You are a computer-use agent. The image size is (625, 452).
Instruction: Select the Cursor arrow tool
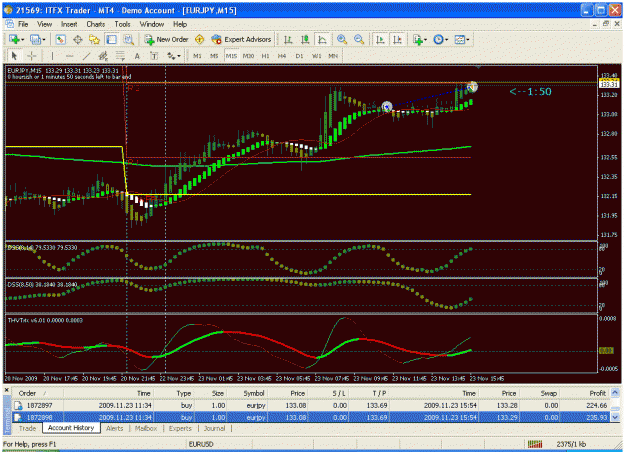15,56
